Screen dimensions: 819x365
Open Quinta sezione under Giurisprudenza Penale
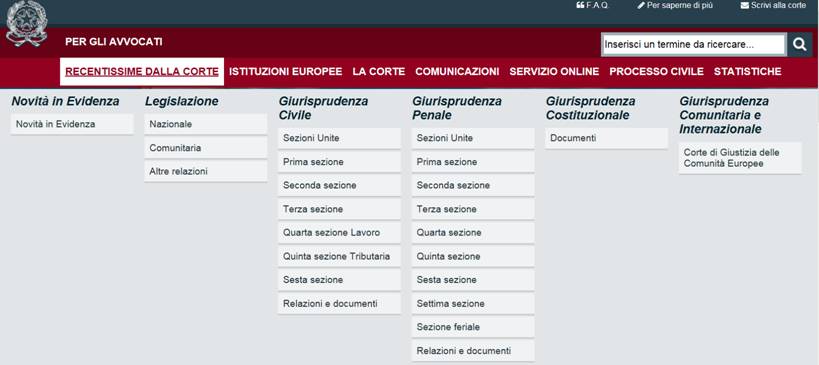473,256
